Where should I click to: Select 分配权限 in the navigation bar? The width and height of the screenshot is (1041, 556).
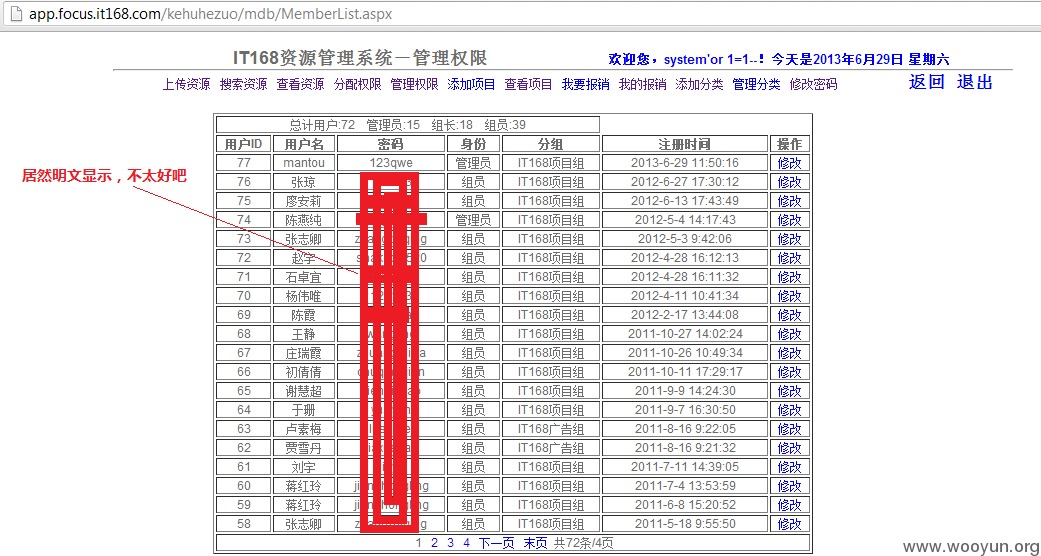coord(358,84)
